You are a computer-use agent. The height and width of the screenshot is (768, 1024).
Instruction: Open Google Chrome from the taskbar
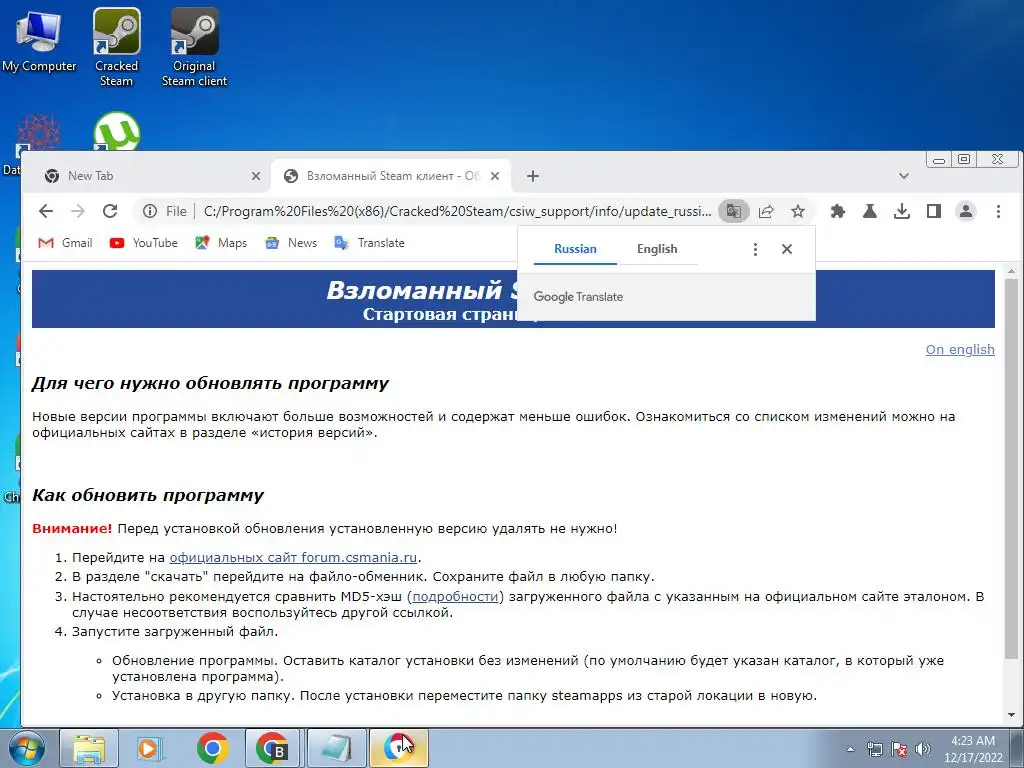click(212, 748)
